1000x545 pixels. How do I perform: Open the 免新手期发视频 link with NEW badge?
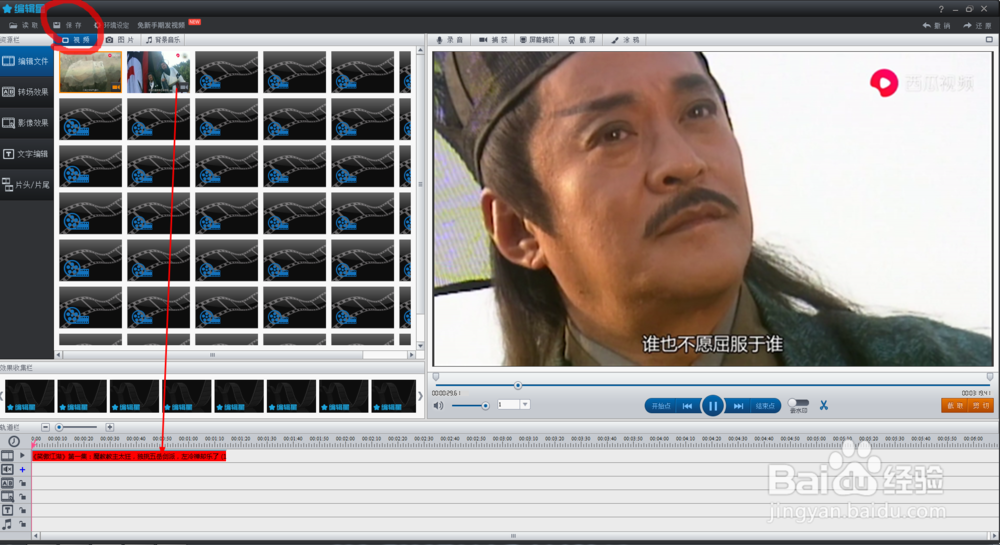168,24
